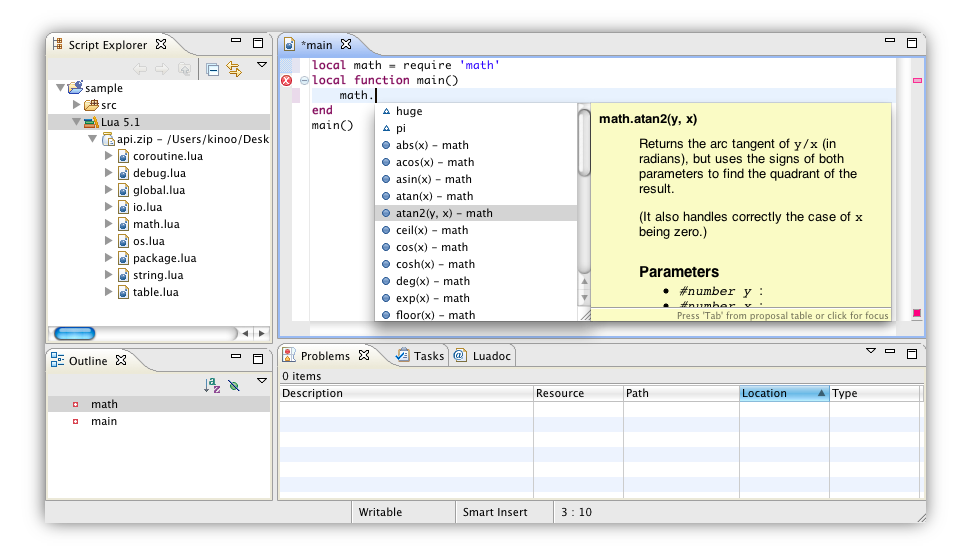
Task: Select the Problems tab
Action: pyautogui.click(x=325, y=356)
